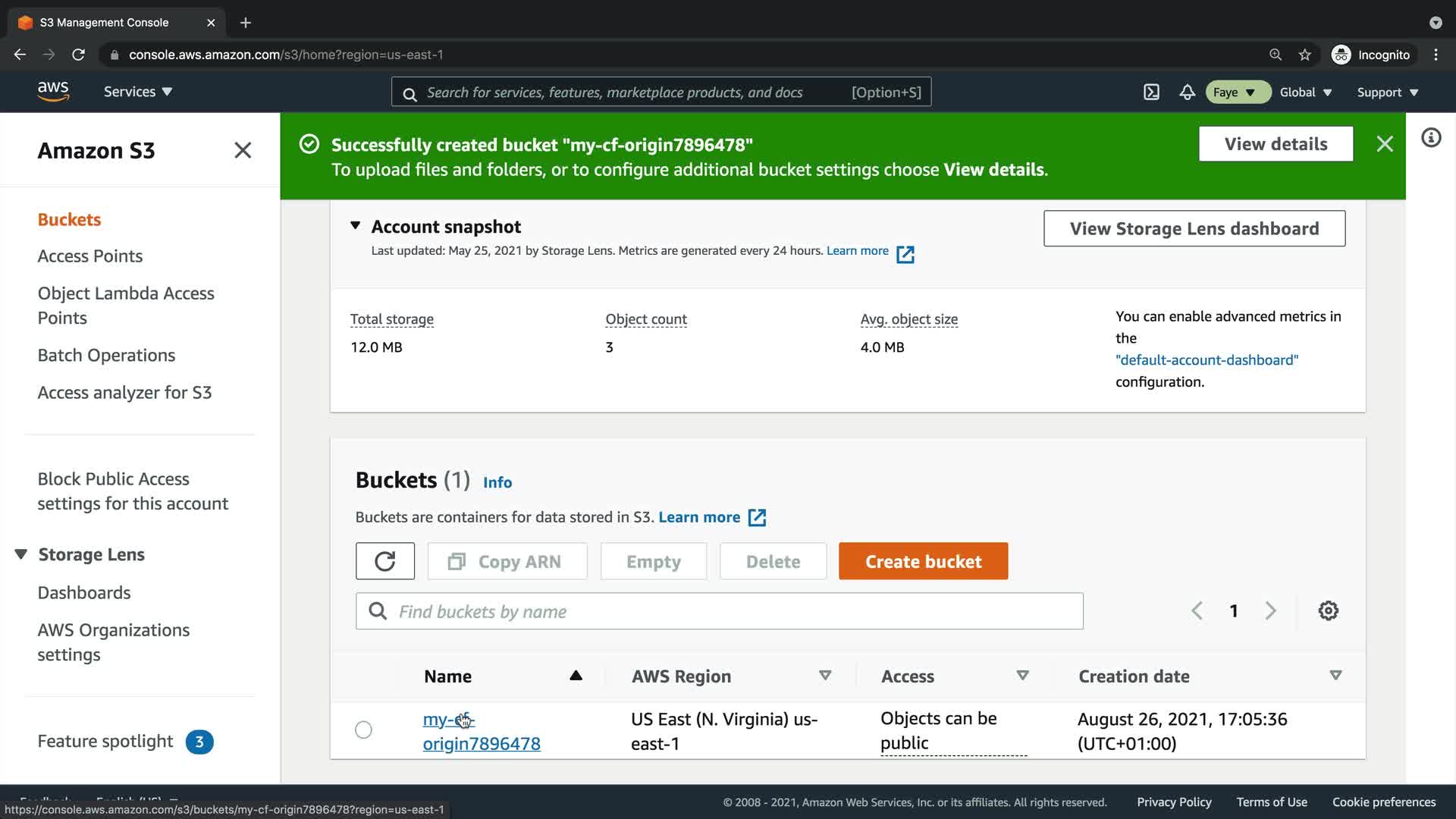Open Access Points in sidebar
Viewport: 1456px width, 819px height.
point(90,256)
